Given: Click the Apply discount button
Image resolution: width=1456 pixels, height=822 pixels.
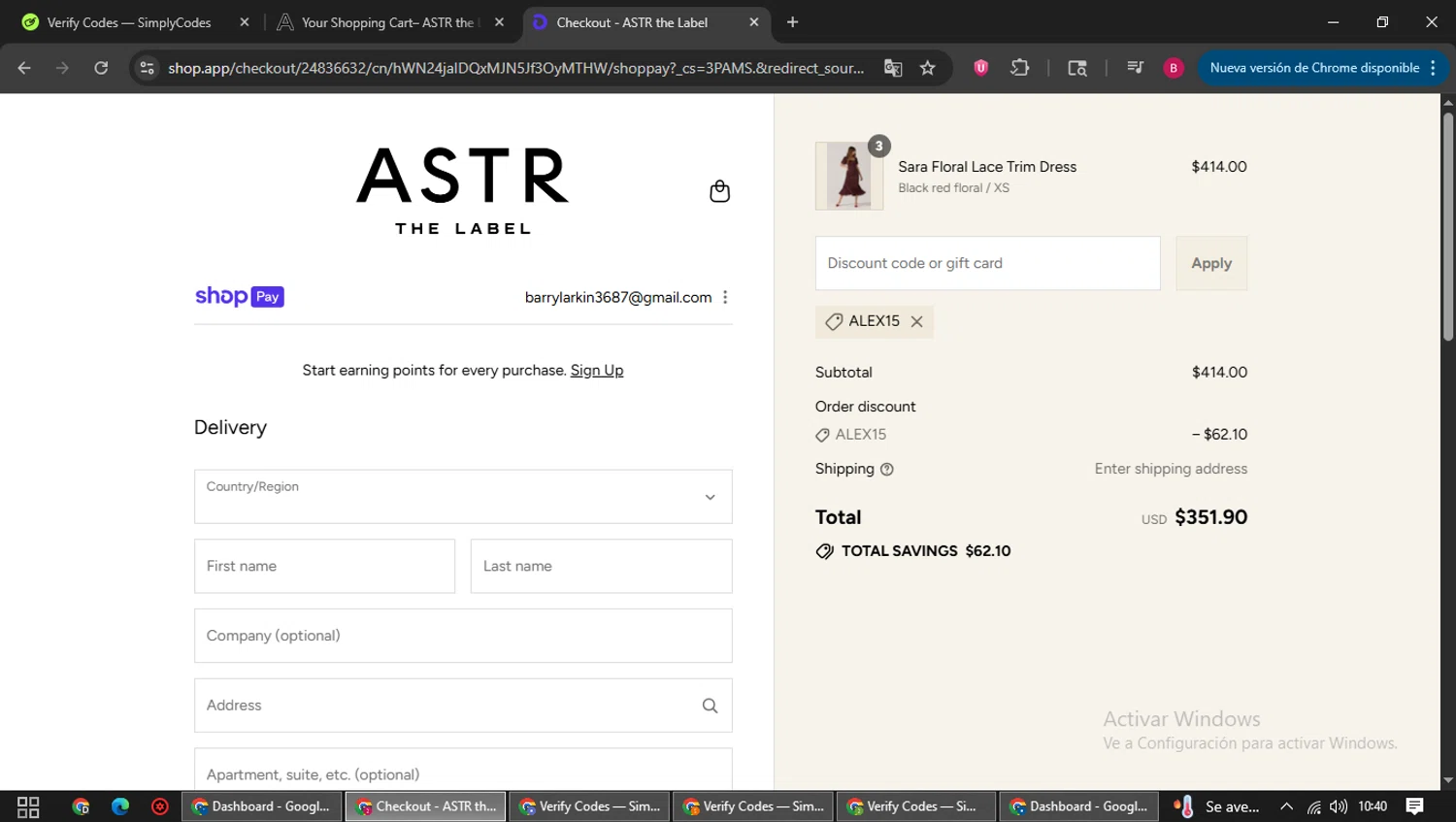Looking at the screenshot, I should [x=1211, y=263].
